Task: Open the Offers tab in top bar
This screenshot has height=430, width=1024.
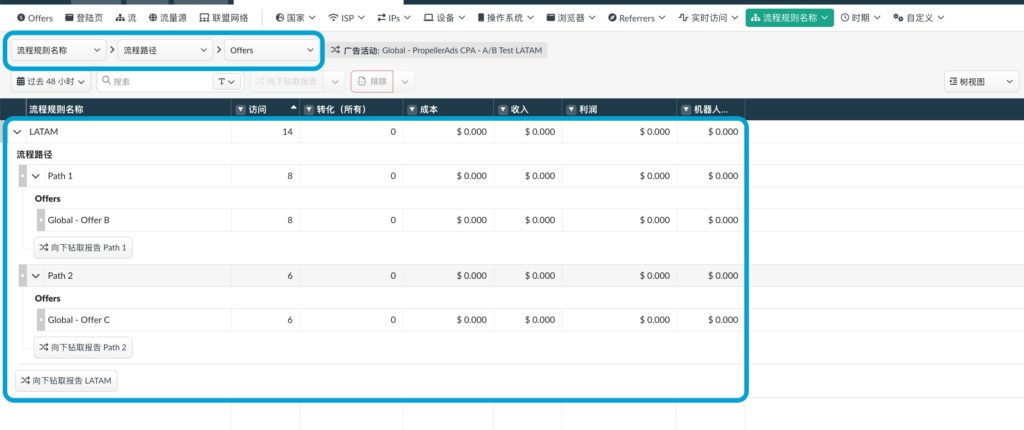Action: point(35,18)
